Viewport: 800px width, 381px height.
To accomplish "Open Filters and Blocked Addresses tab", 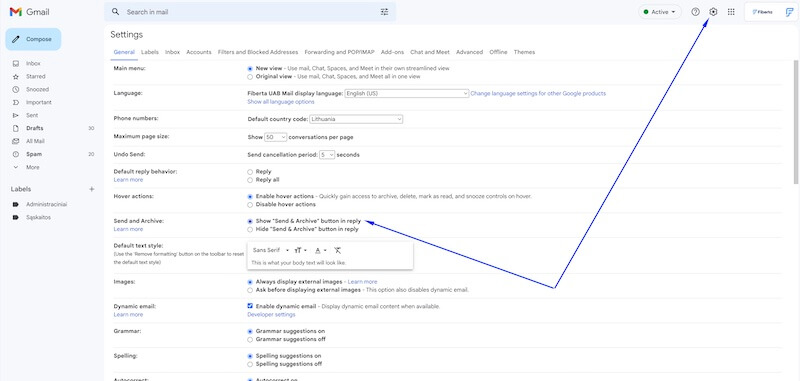I will (x=258, y=52).
